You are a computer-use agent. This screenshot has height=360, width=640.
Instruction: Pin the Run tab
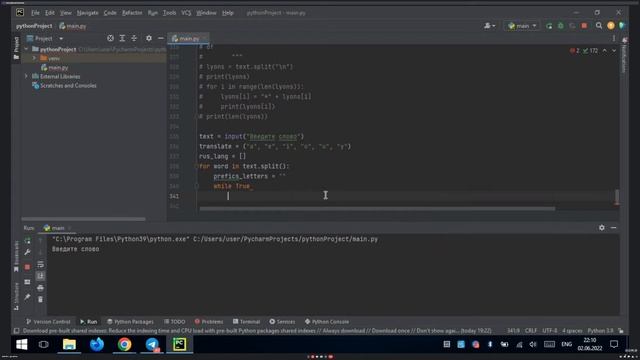point(27,297)
